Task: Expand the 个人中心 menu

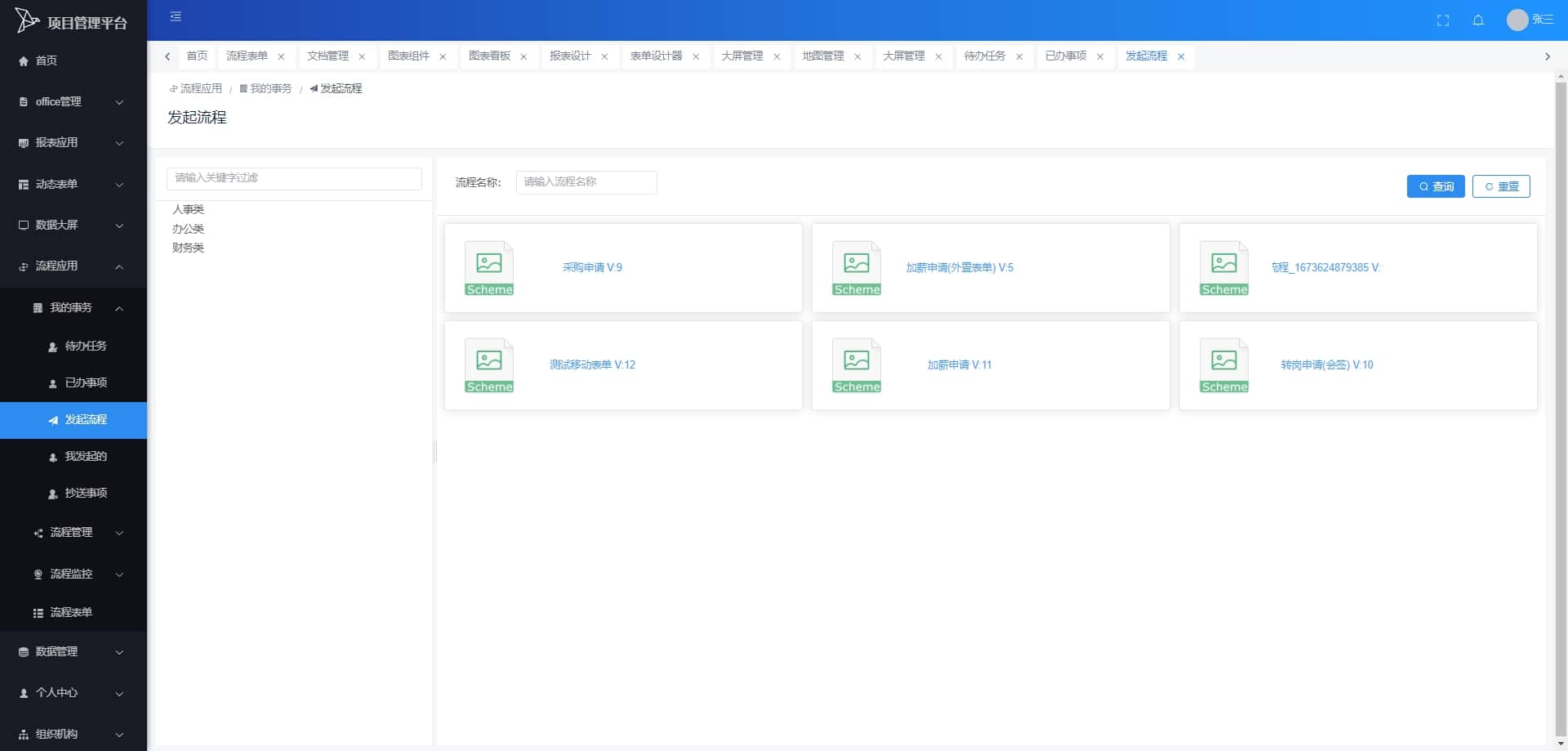Action: click(x=73, y=693)
